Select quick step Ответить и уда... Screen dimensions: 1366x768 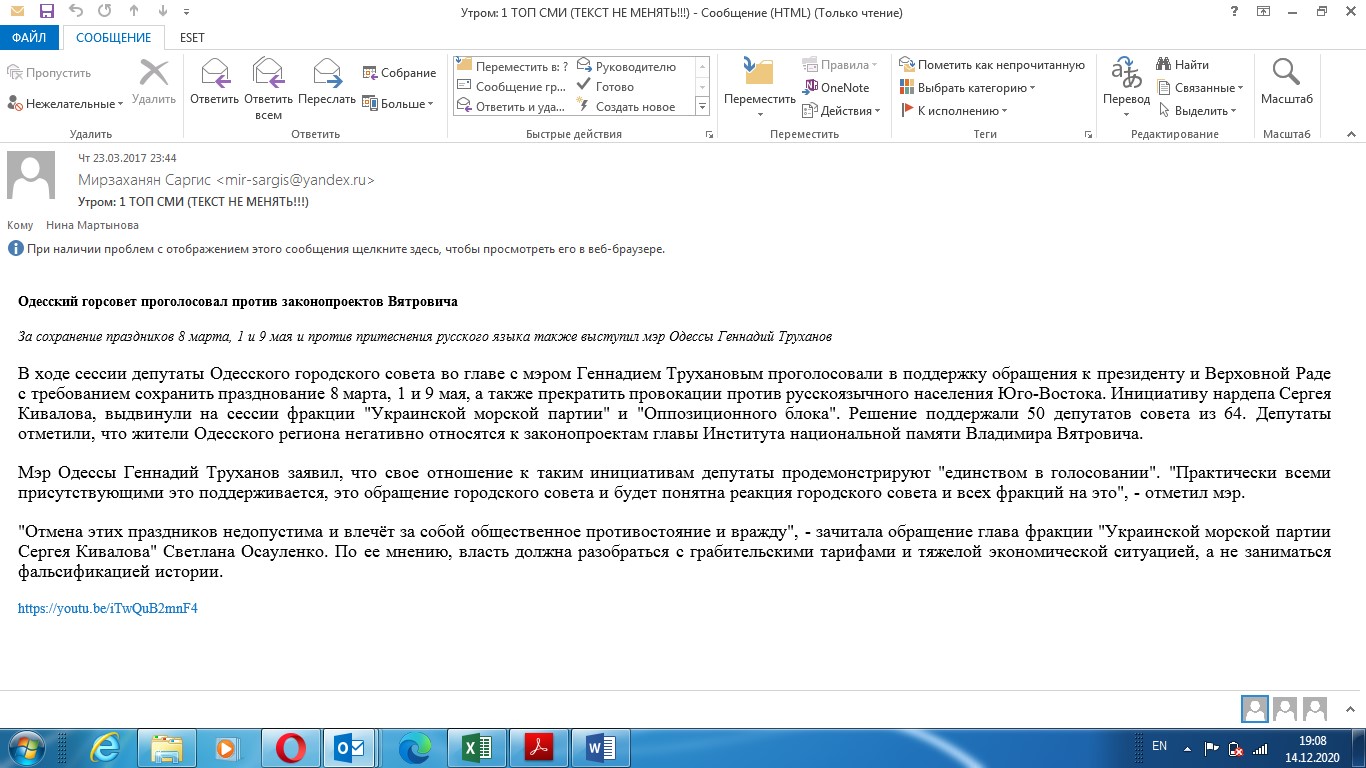pos(513,107)
